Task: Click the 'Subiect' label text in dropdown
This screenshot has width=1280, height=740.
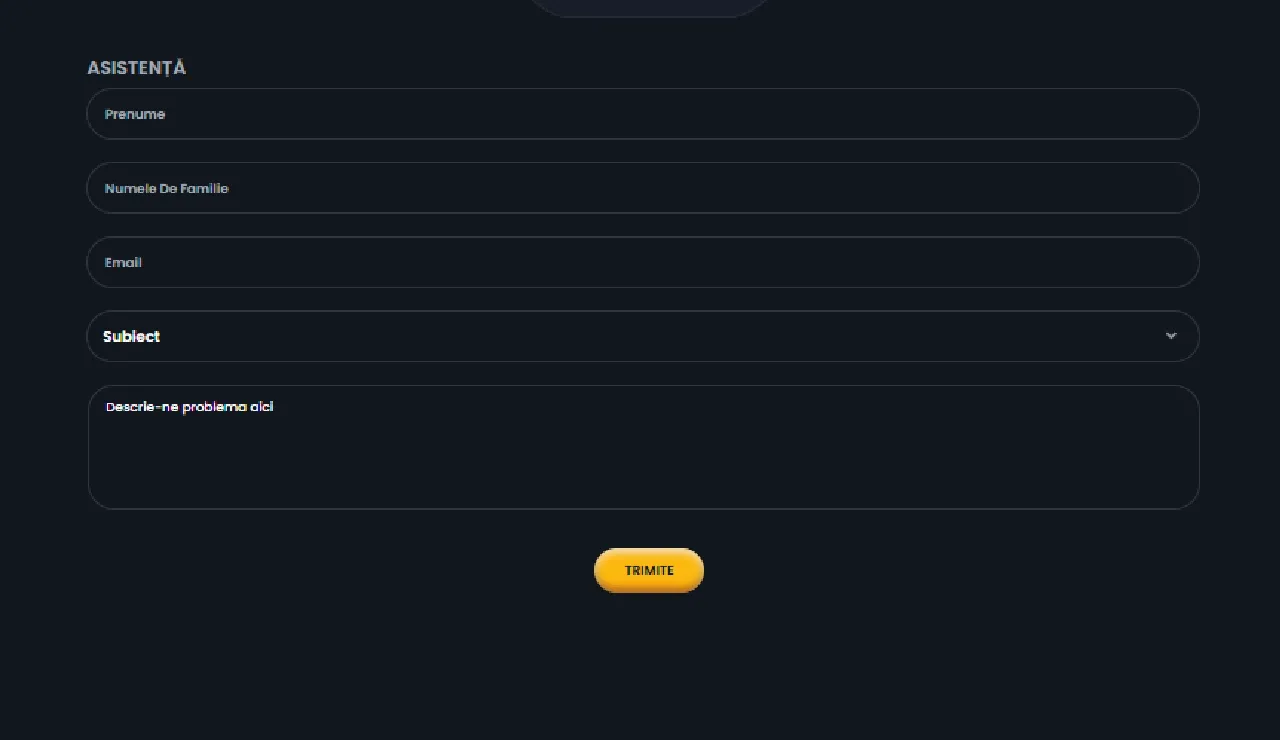Action: pos(131,337)
